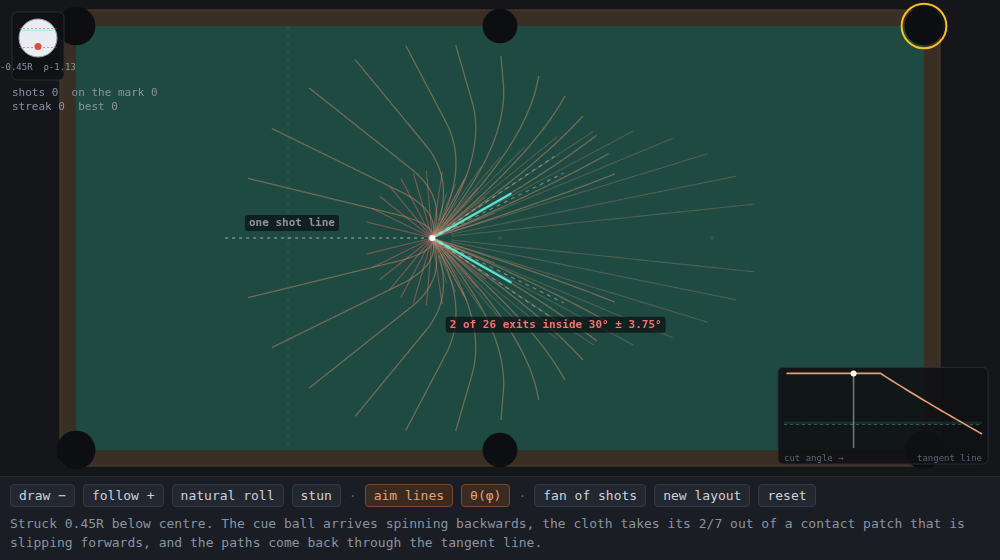Click the cut angle marker on graph
This screenshot has height=560, width=1000.
coord(853,373)
